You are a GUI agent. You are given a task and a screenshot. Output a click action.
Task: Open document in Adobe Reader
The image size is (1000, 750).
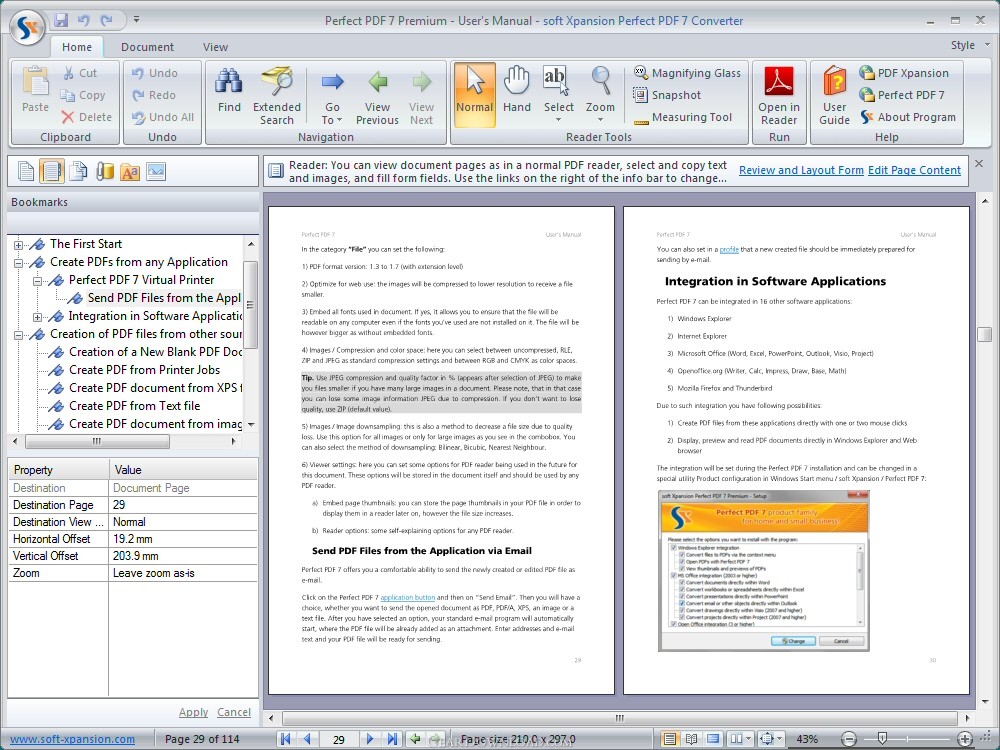click(x=779, y=96)
